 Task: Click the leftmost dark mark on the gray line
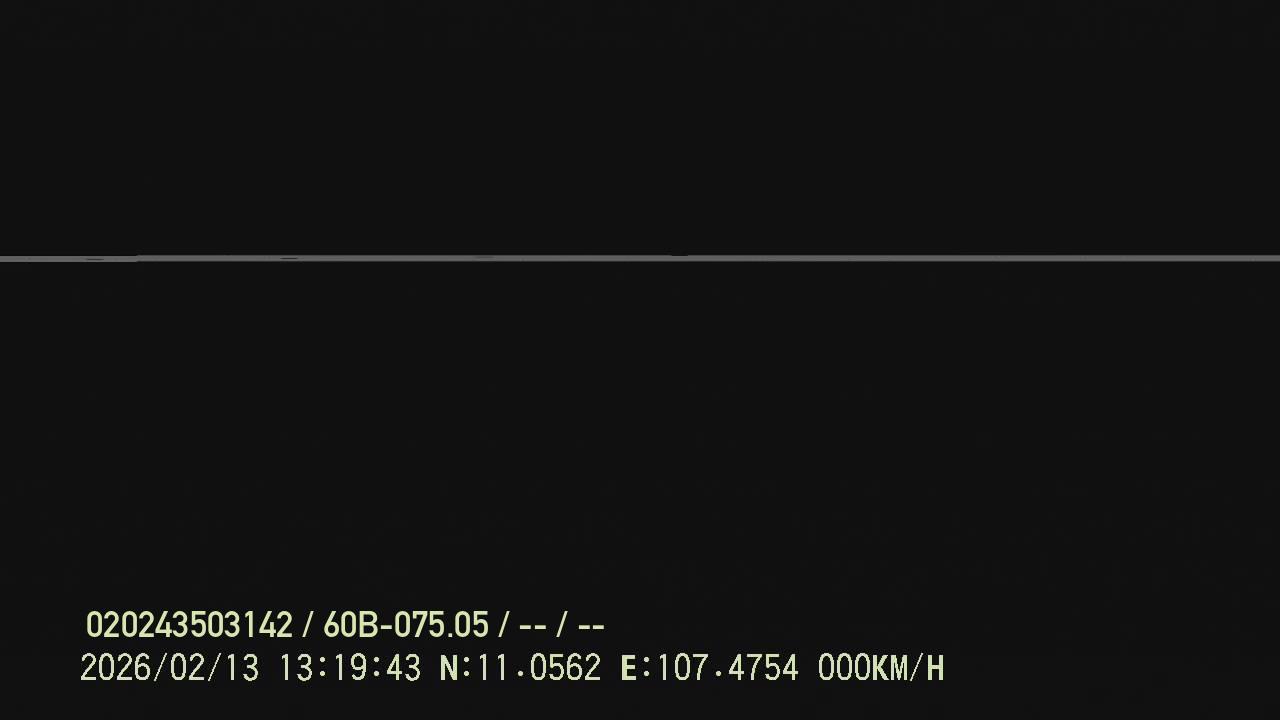[x=95, y=259]
